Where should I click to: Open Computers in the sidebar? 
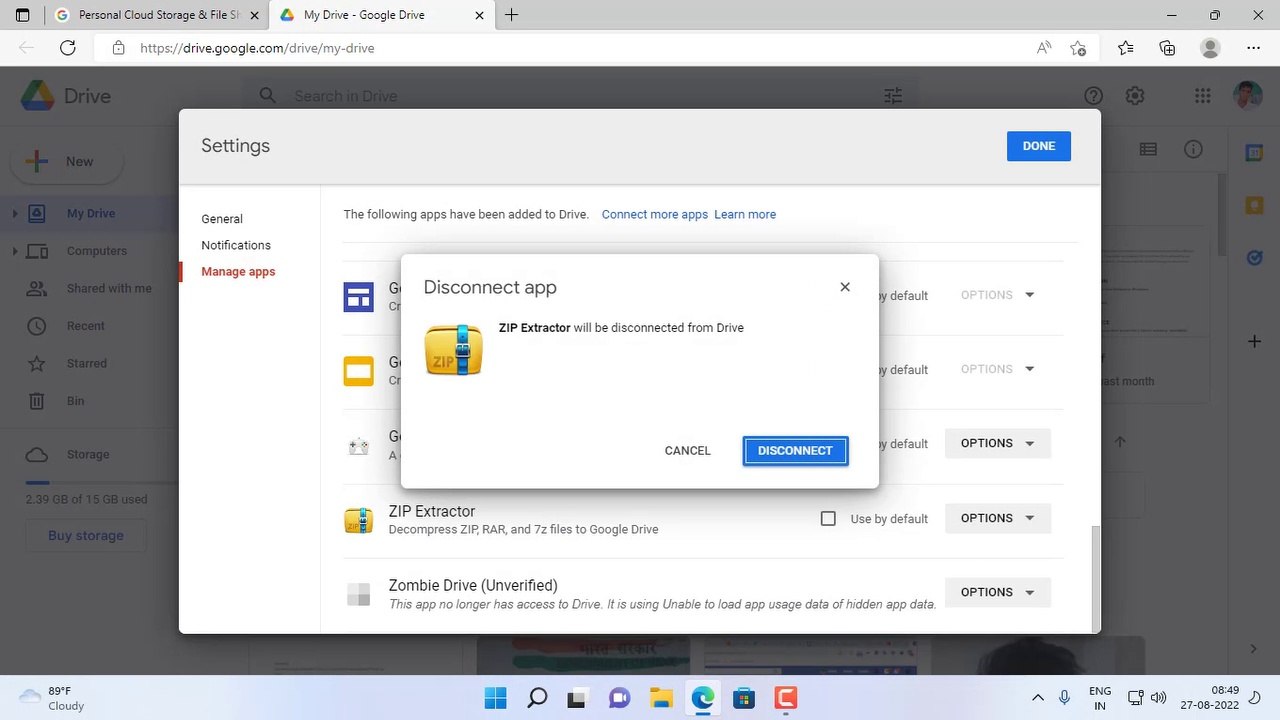coord(97,251)
